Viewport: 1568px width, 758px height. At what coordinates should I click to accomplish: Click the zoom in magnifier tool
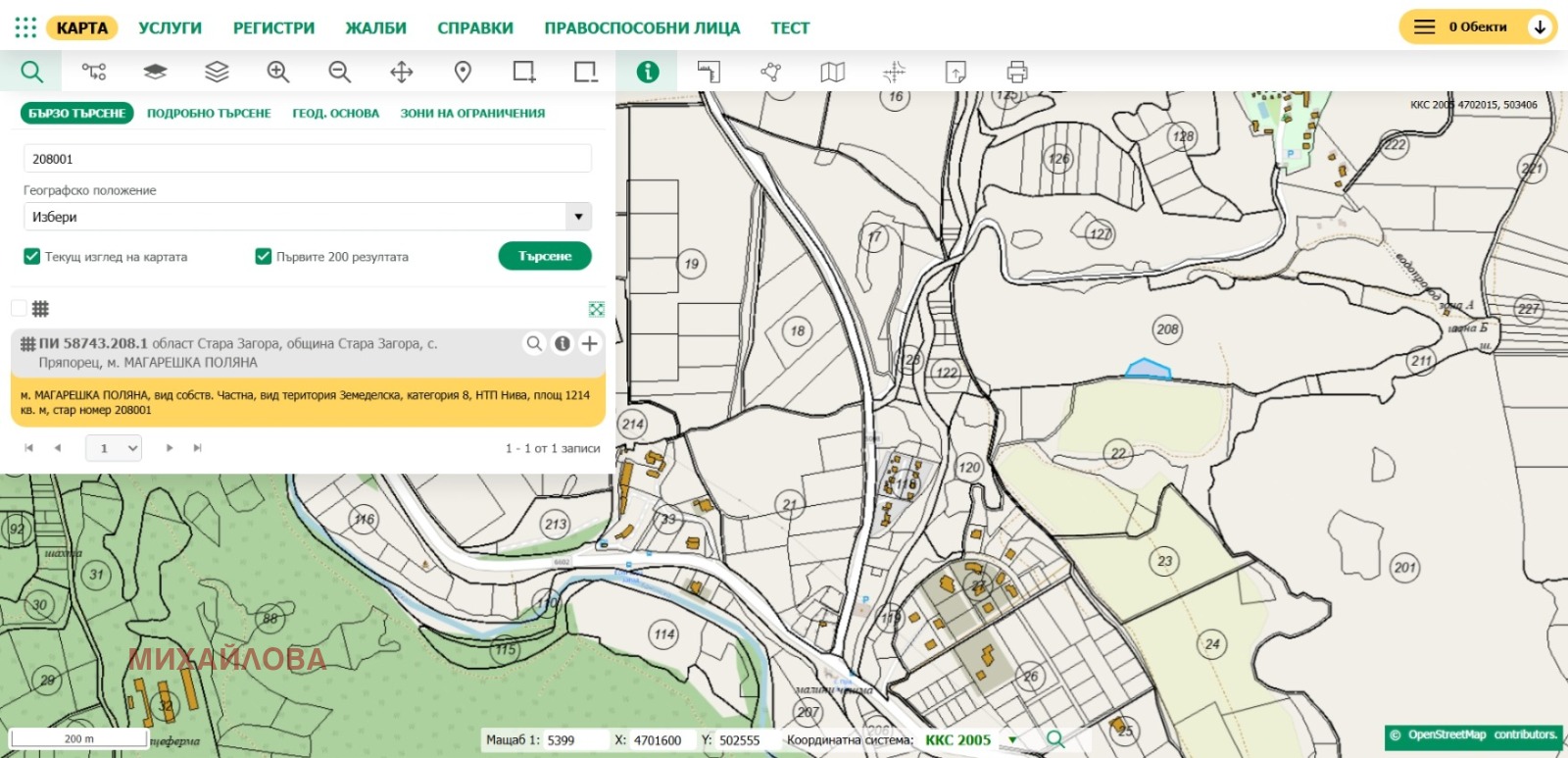(x=278, y=72)
